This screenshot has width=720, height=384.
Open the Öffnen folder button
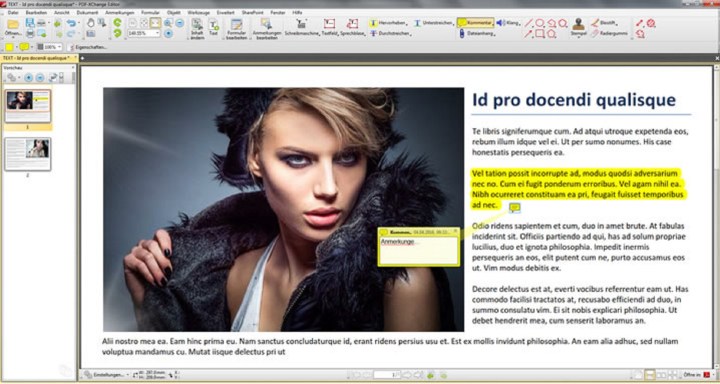click(12, 28)
